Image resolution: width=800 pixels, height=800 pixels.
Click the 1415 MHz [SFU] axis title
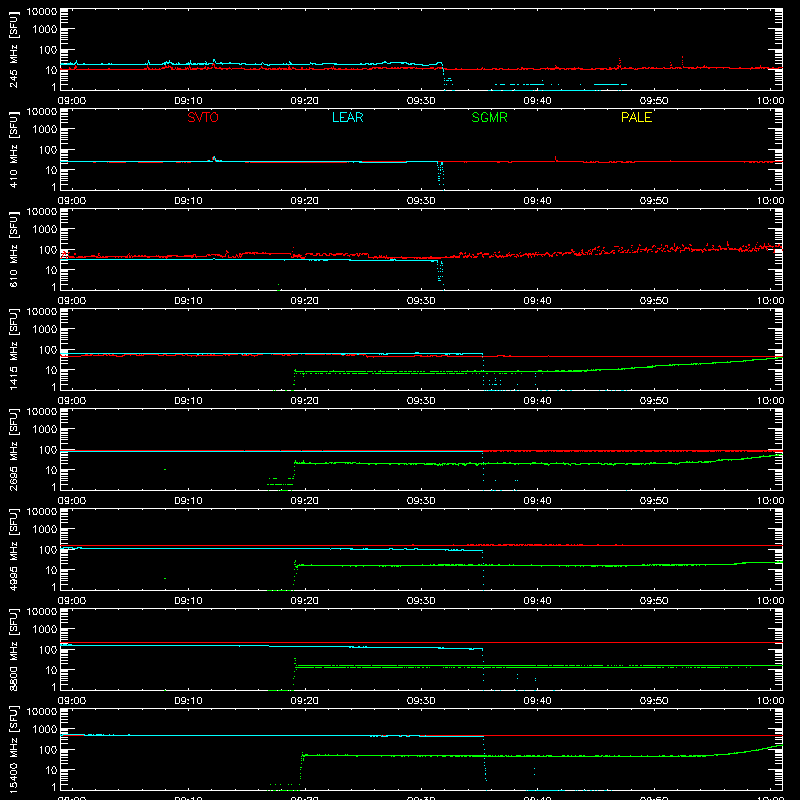[13, 349]
